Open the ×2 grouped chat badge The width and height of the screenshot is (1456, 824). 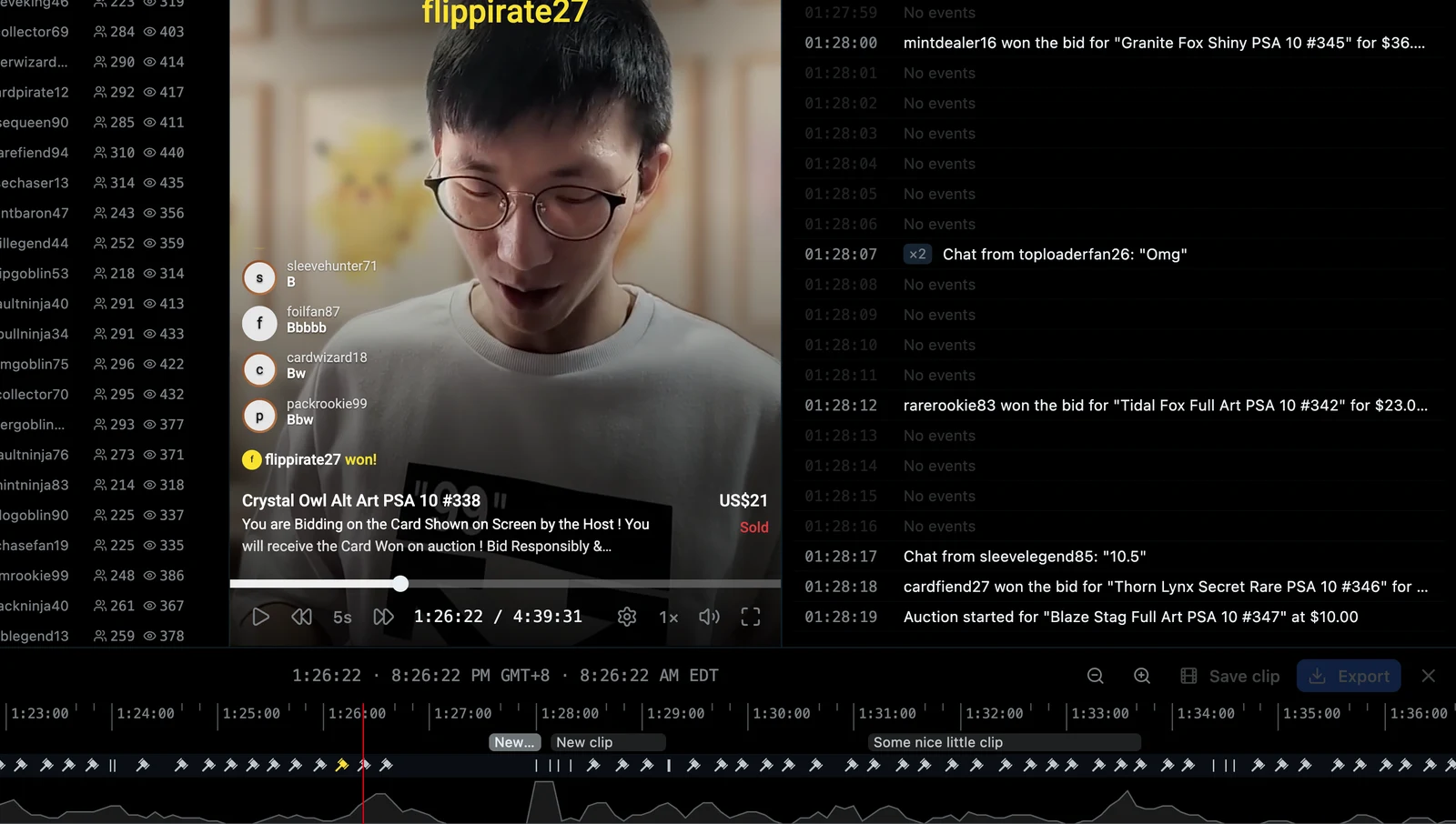click(917, 255)
